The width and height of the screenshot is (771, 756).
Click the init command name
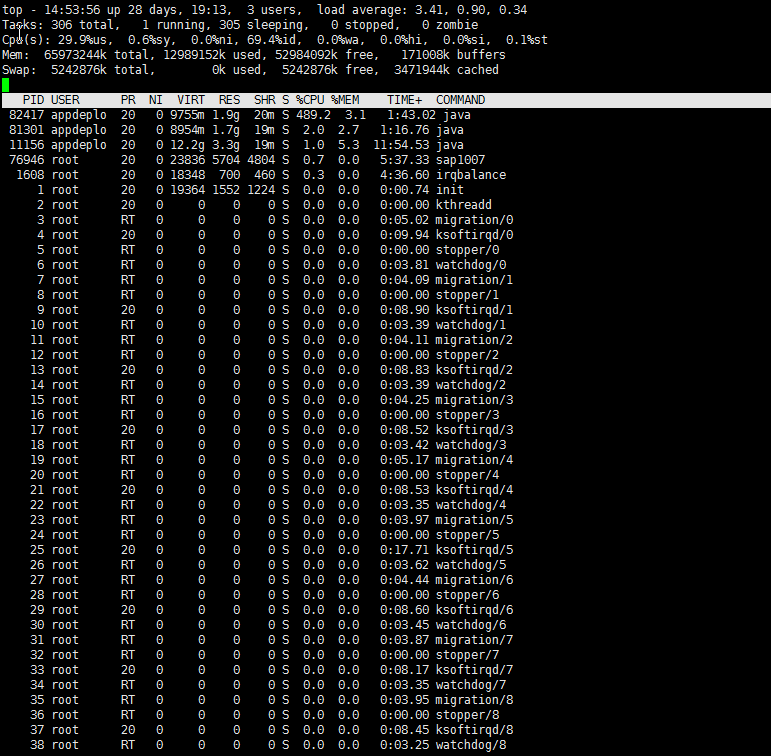coord(450,190)
